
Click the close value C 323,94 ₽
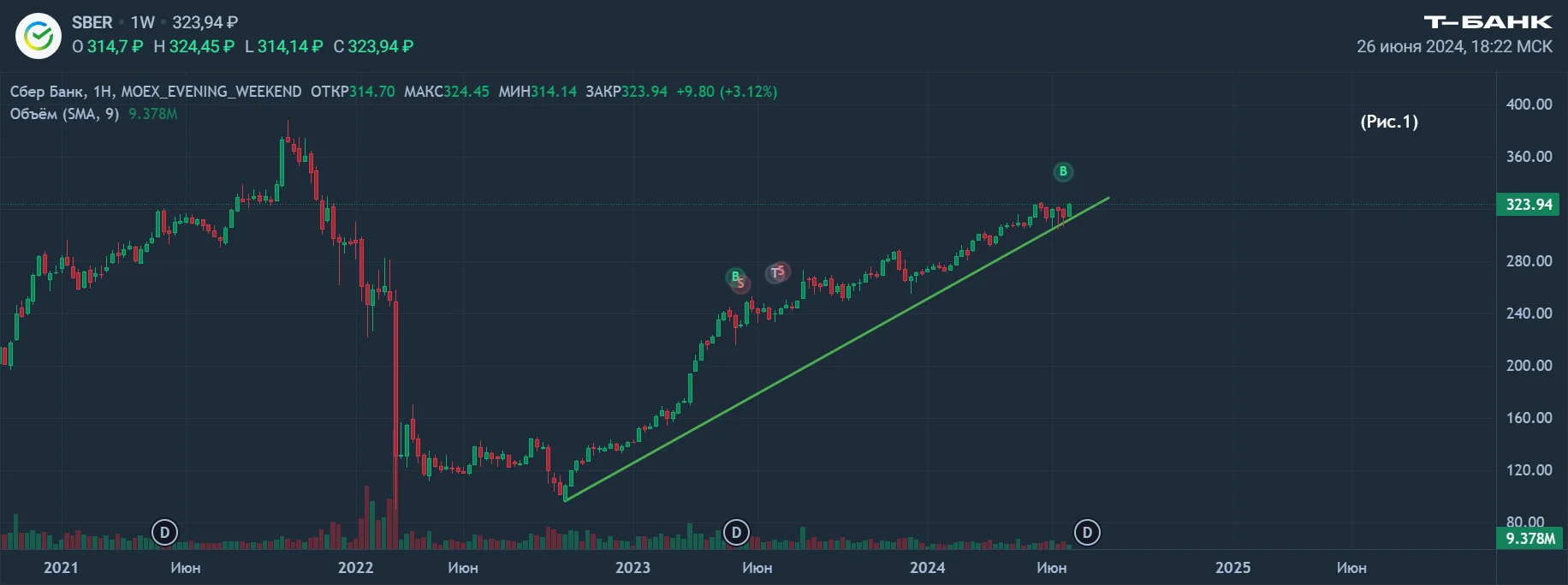pyautogui.click(x=373, y=46)
